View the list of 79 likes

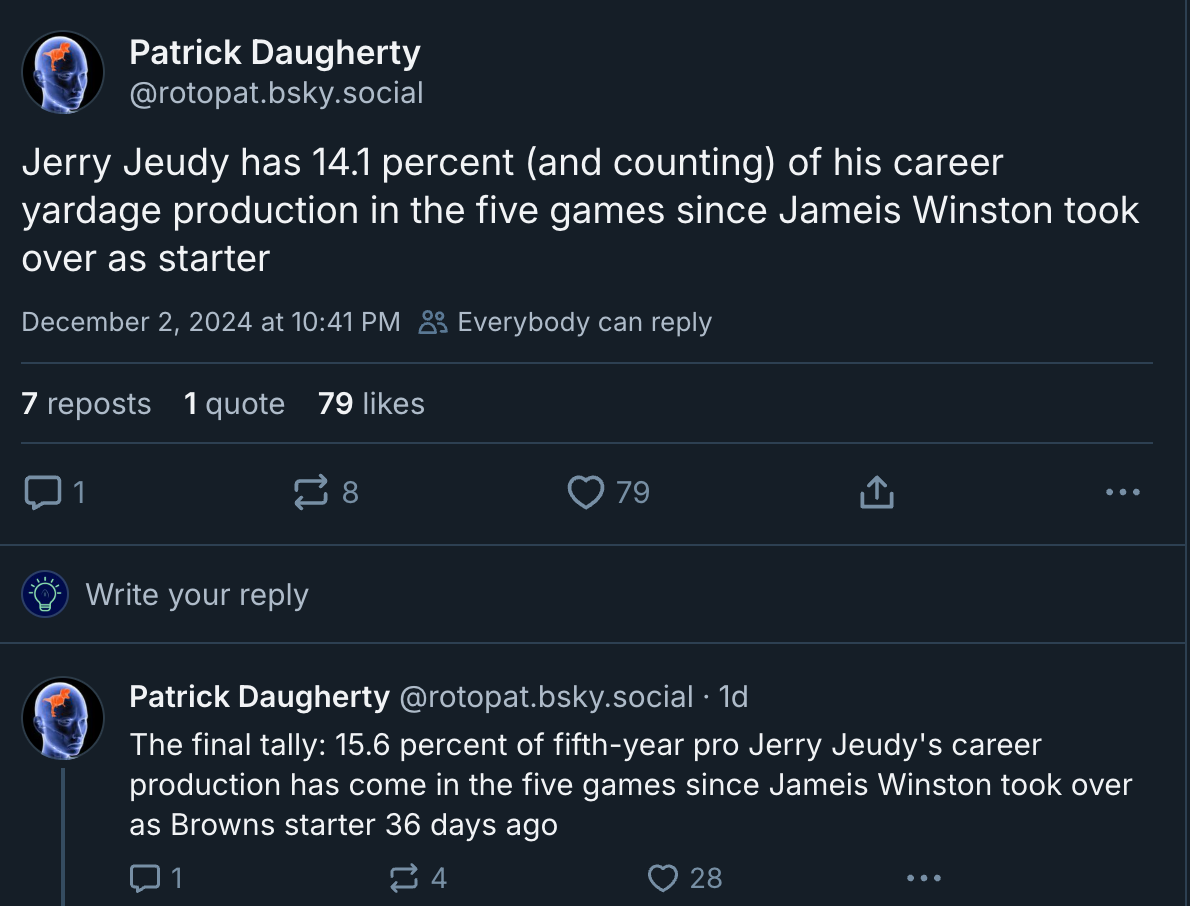tap(371, 404)
